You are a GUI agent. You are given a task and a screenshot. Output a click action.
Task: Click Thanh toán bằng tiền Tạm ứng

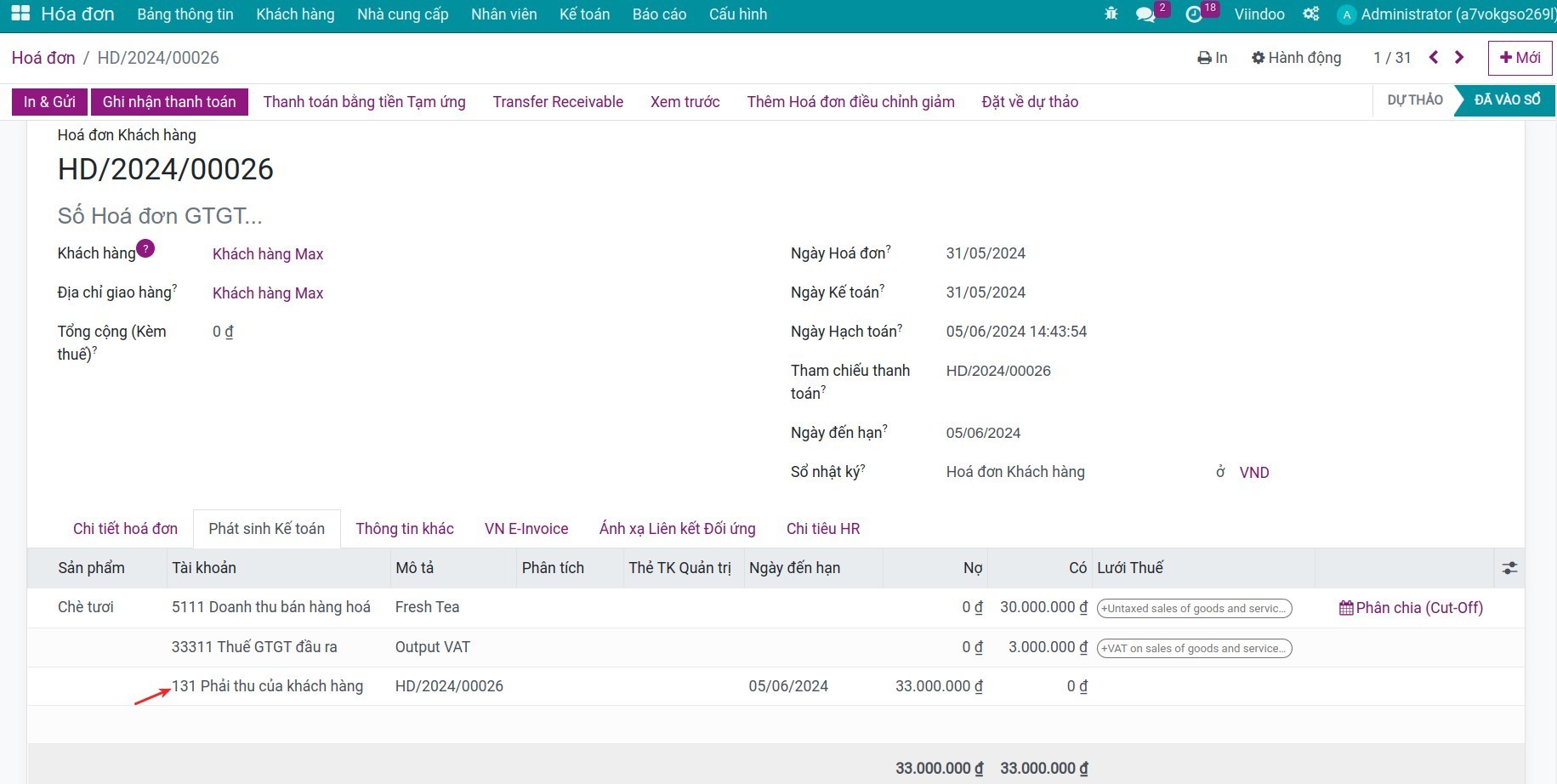click(365, 102)
